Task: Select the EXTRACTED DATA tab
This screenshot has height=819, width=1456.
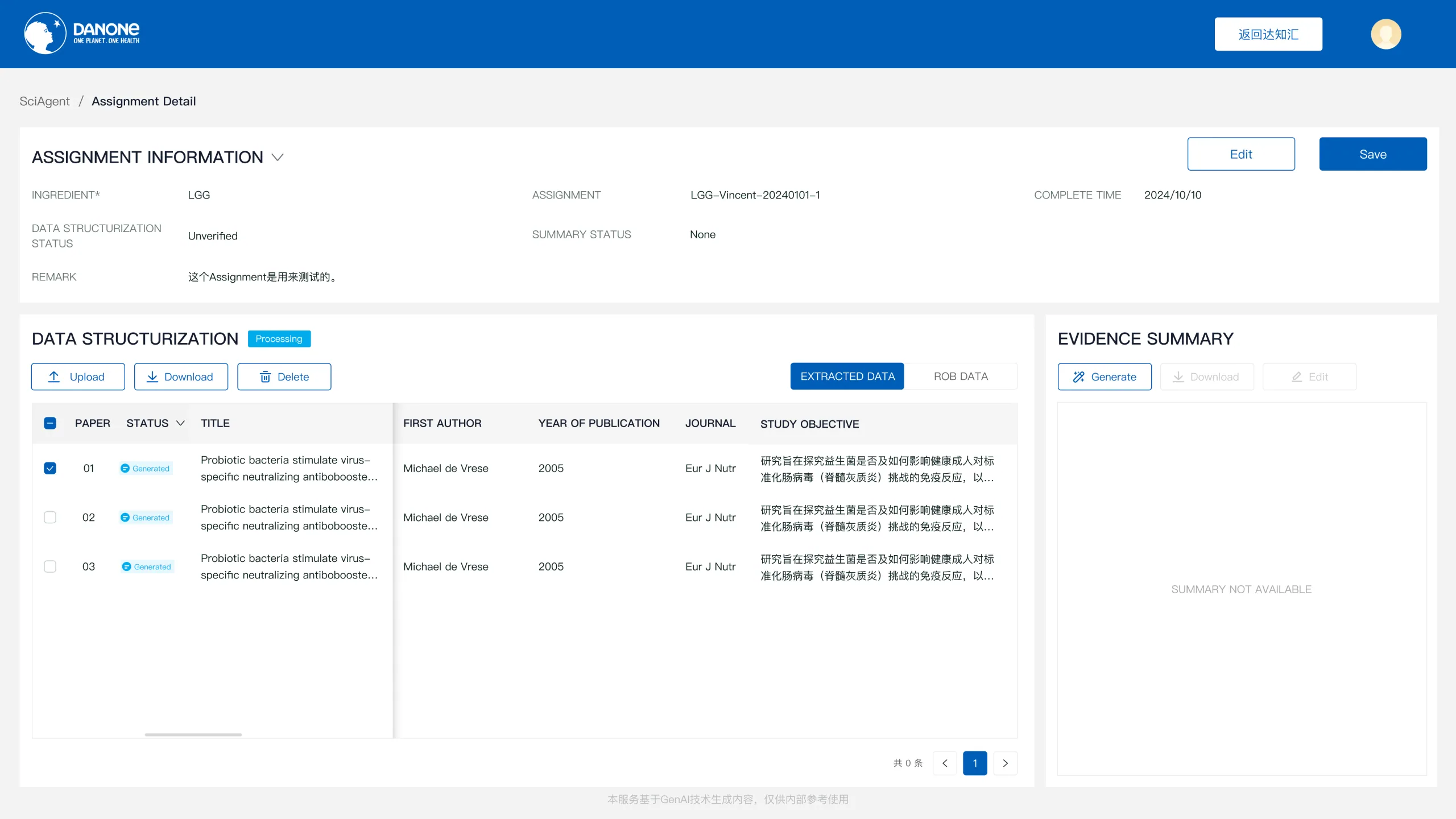Action: (847, 376)
